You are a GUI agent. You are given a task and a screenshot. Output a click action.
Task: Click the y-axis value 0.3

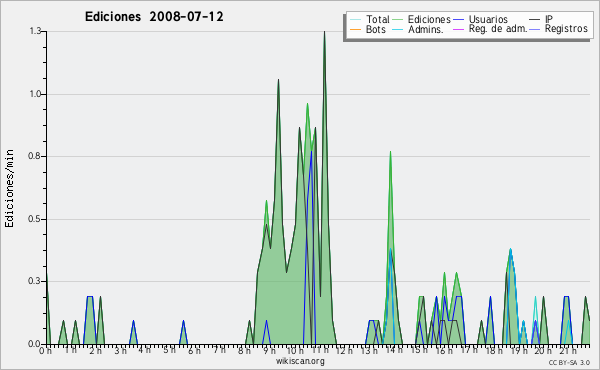tap(35, 282)
